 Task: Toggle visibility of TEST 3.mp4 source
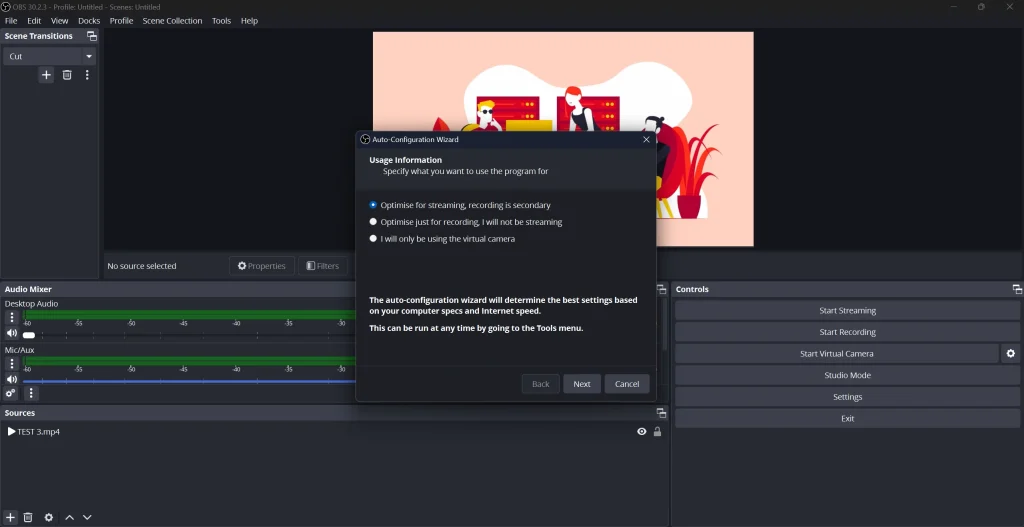click(x=641, y=432)
